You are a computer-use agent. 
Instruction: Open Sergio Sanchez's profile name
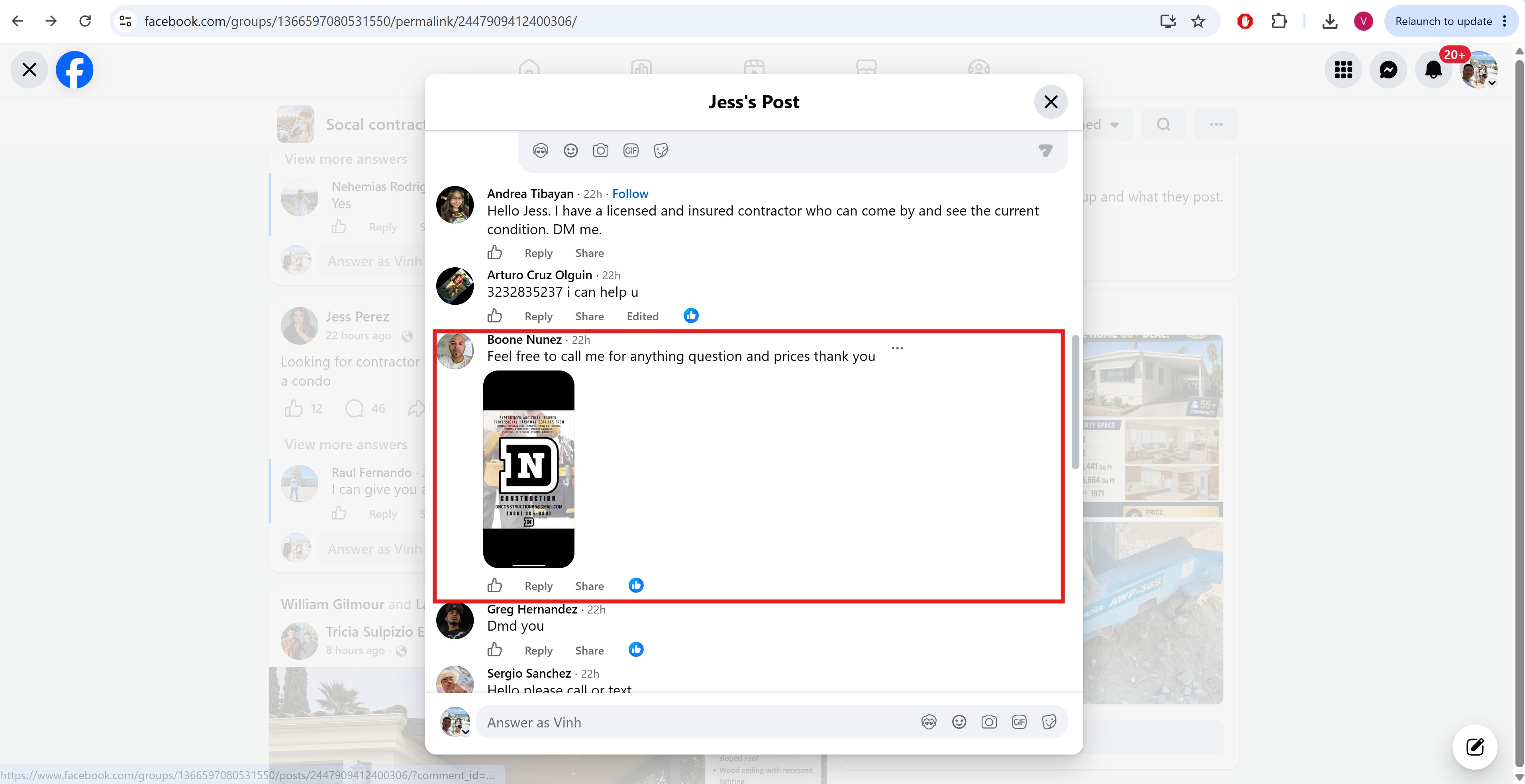(529, 673)
